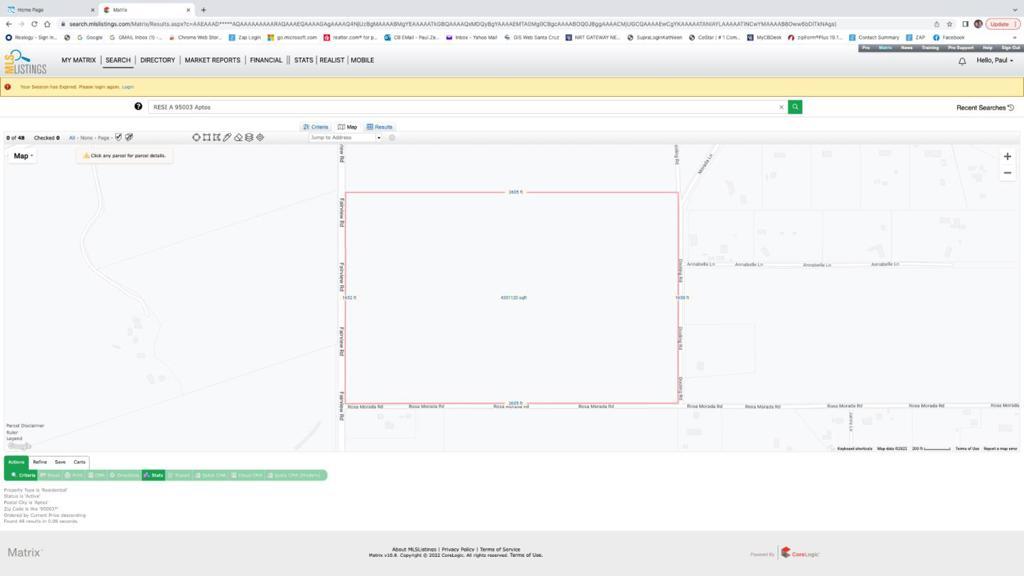The image size is (1024, 576).
Task: Open Recent Searches history
Action: coord(985,107)
